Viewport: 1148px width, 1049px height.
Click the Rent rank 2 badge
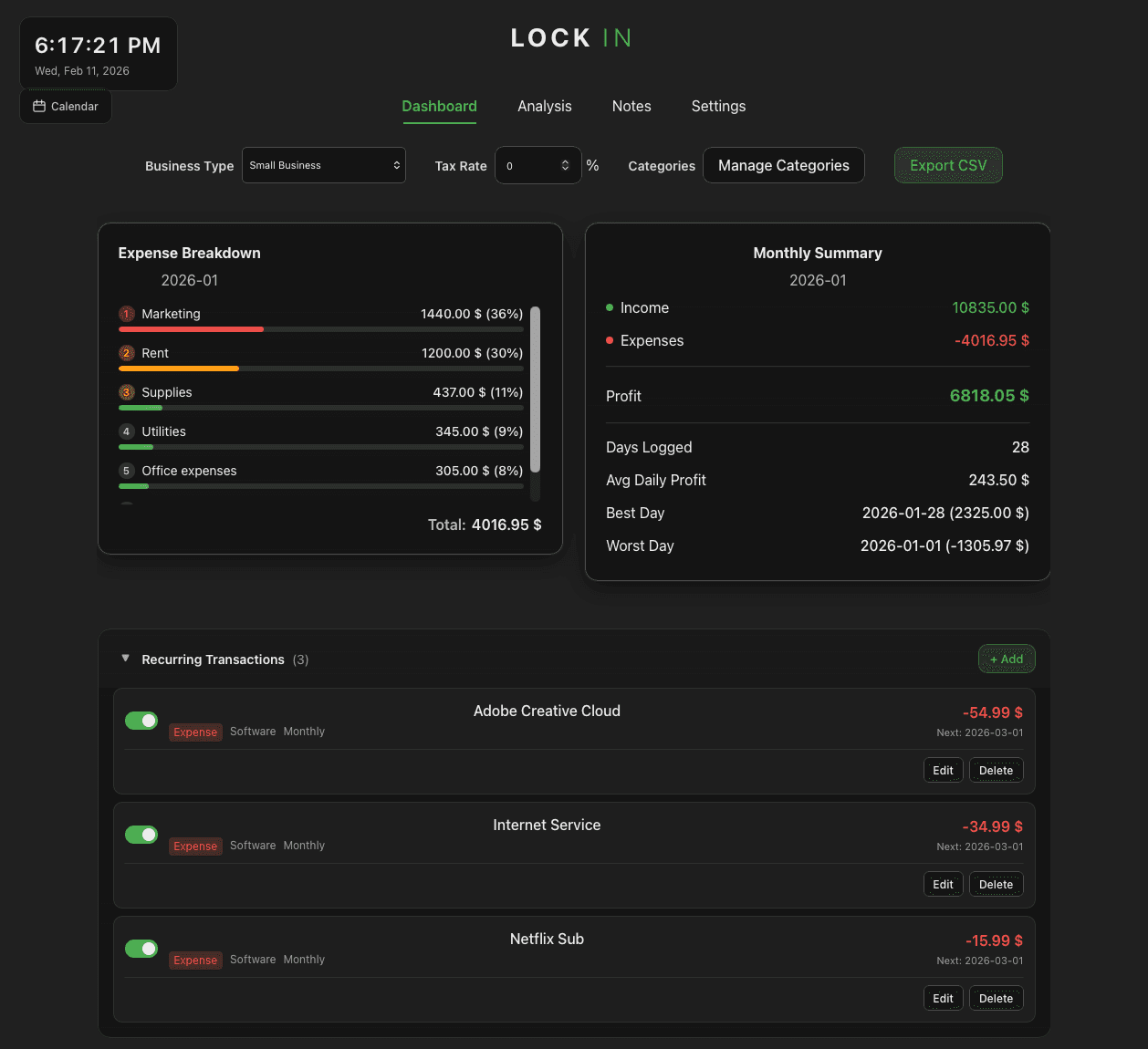pos(127,353)
